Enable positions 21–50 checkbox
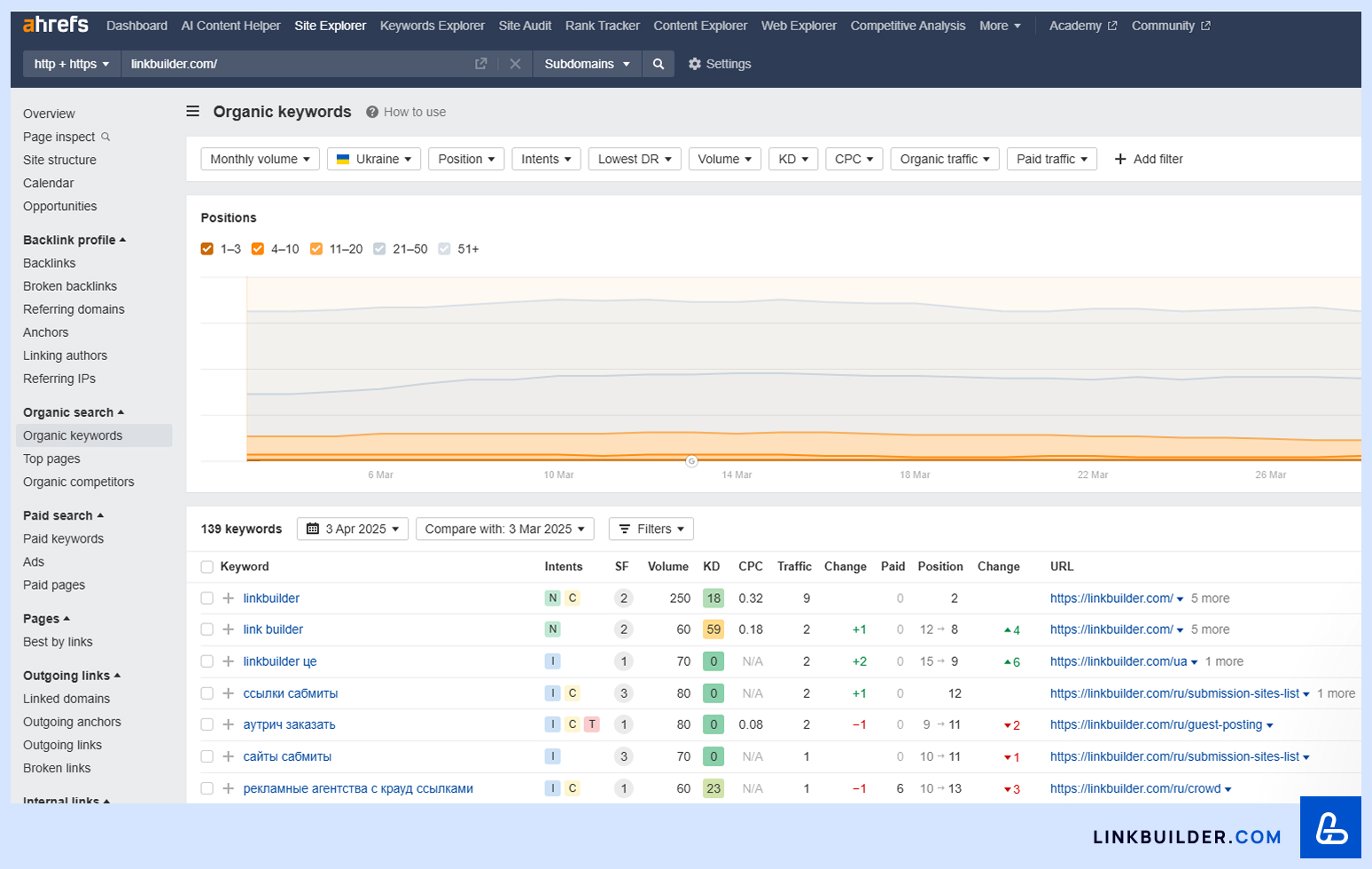This screenshot has width=1372, height=869. [379, 249]
